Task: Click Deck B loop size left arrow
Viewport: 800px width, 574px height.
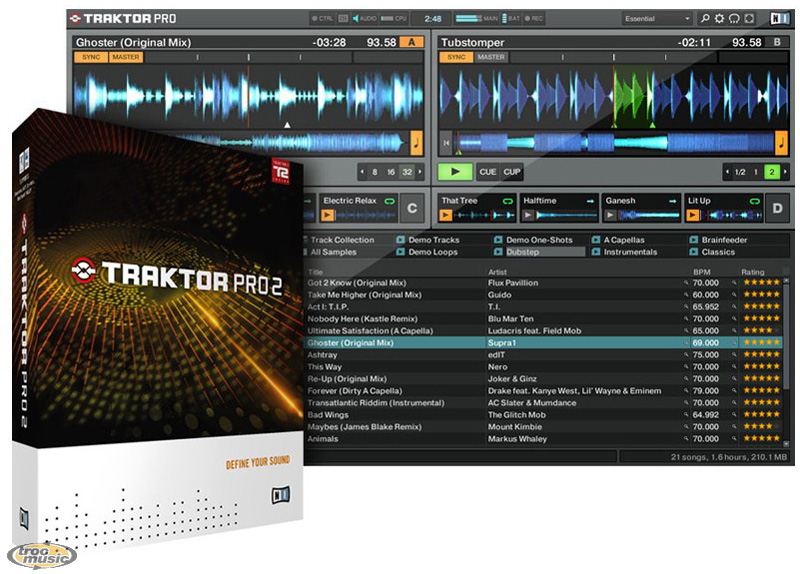Action: [x=727, y=172]
